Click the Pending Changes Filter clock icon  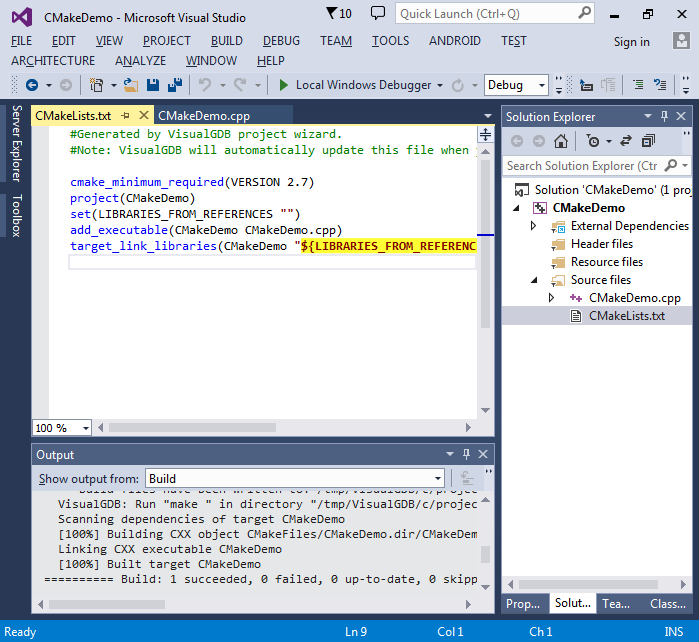593,141
